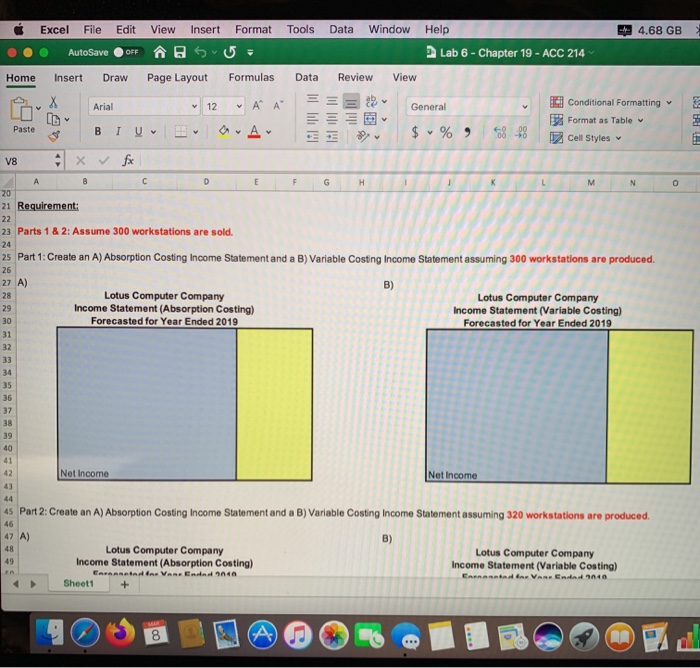
Task: Select column header D
Action: (x=206, y=182)
